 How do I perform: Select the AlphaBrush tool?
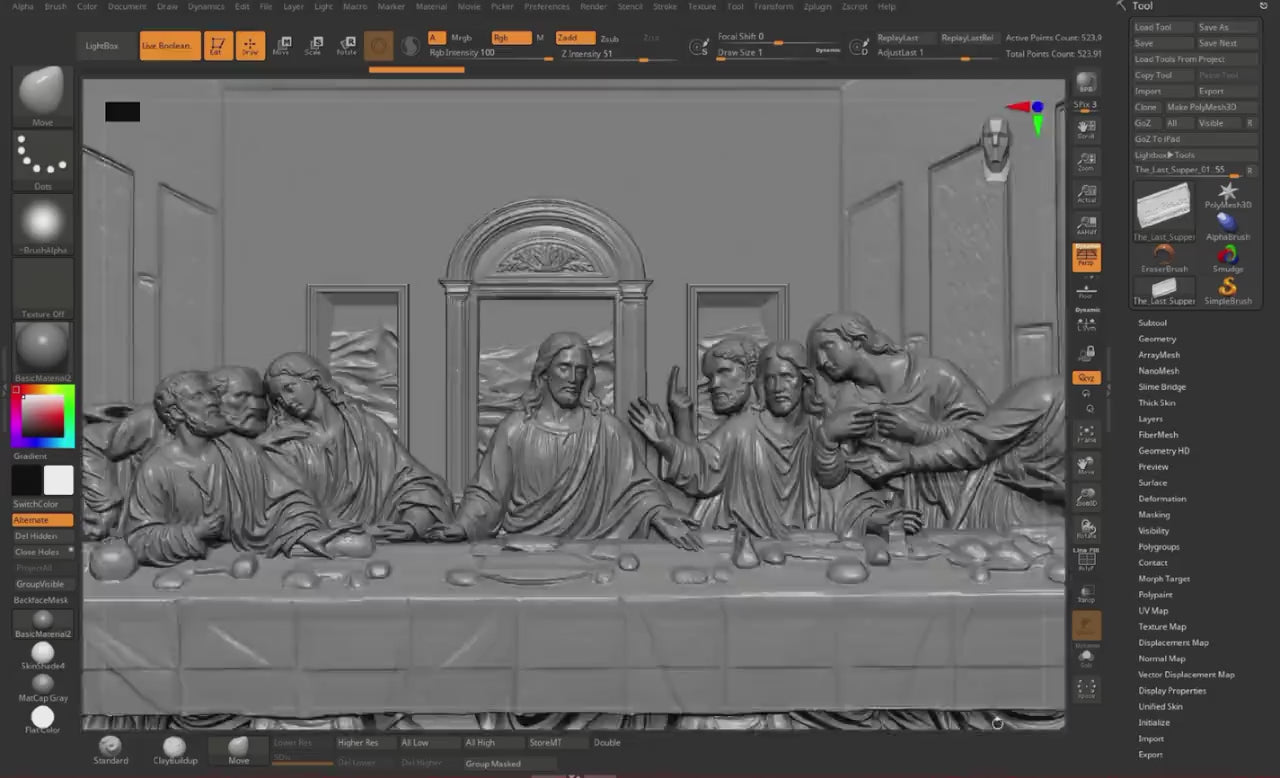point(1227,227)
